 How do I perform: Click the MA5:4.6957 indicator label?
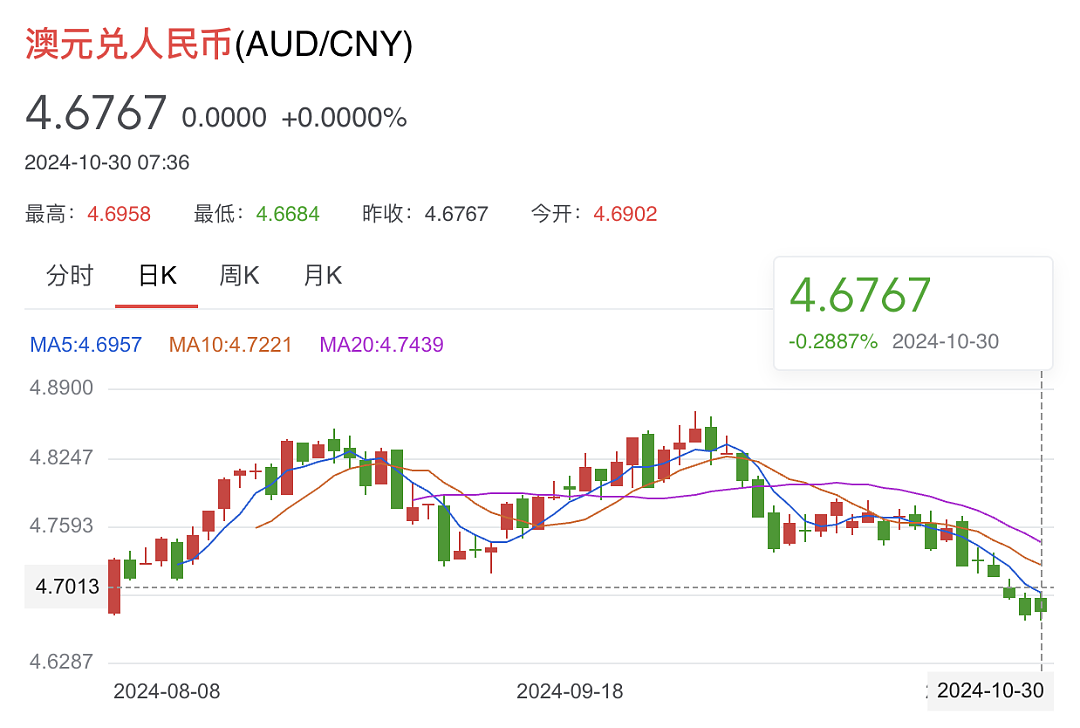[x=86, y=345]
